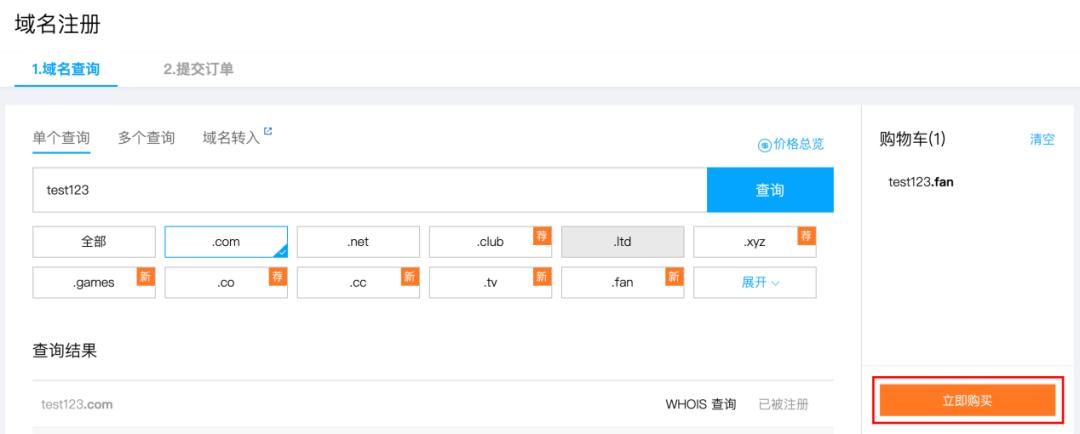The height and width of the screenshot is (434, 1080).
Task: Pick the .cc suffix option
Action: tap(358, 282)
